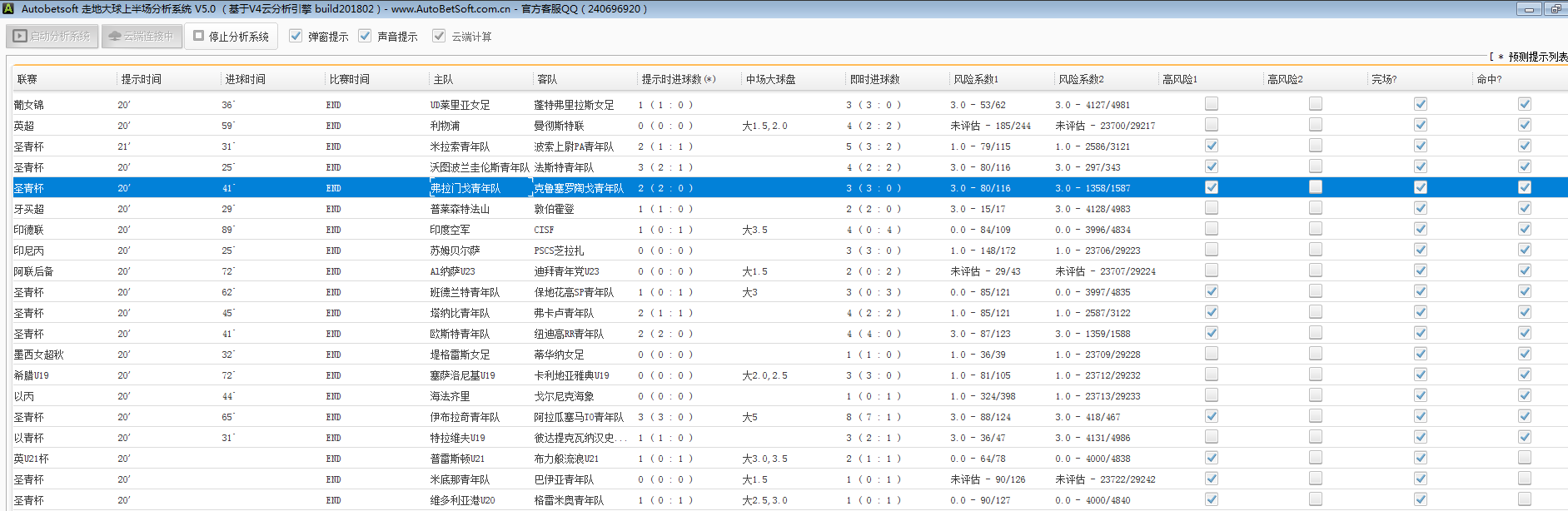Click the 启动分析系统 start button
Viewport: 1568px width, 511px height.
(x=52, y=37)
